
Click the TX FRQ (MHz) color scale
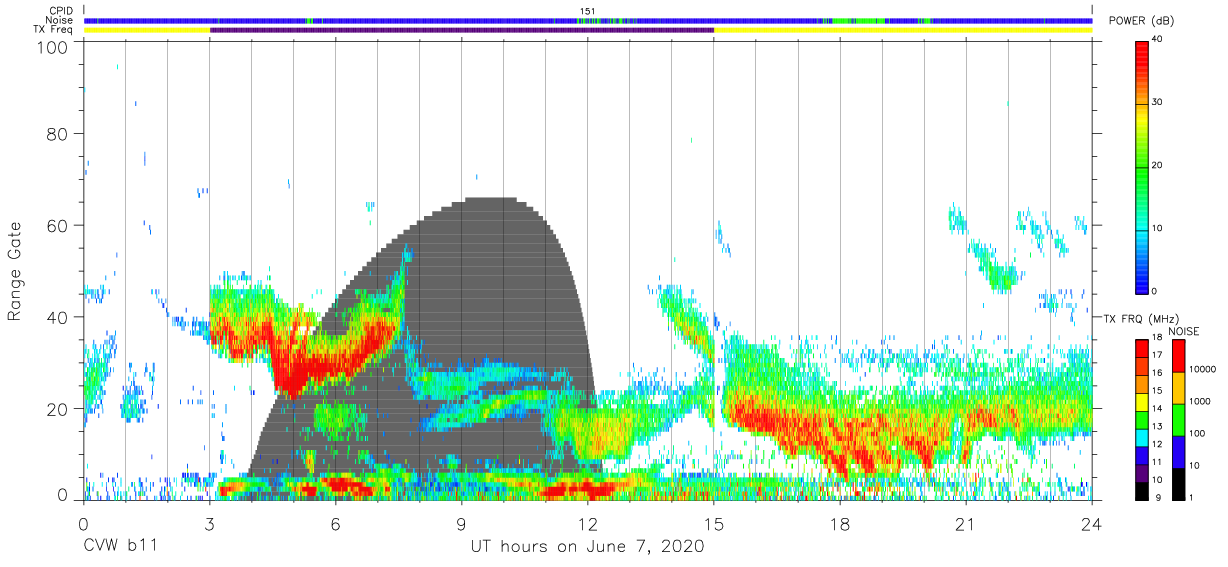click(x=1141, y=419)
